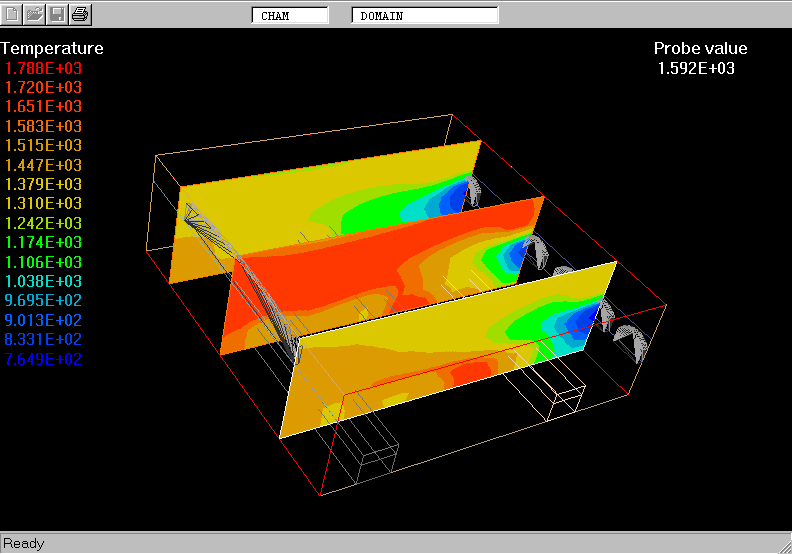Click the CHAM text field
Screen dimensions: 792x554
click(x=289, y=16)
